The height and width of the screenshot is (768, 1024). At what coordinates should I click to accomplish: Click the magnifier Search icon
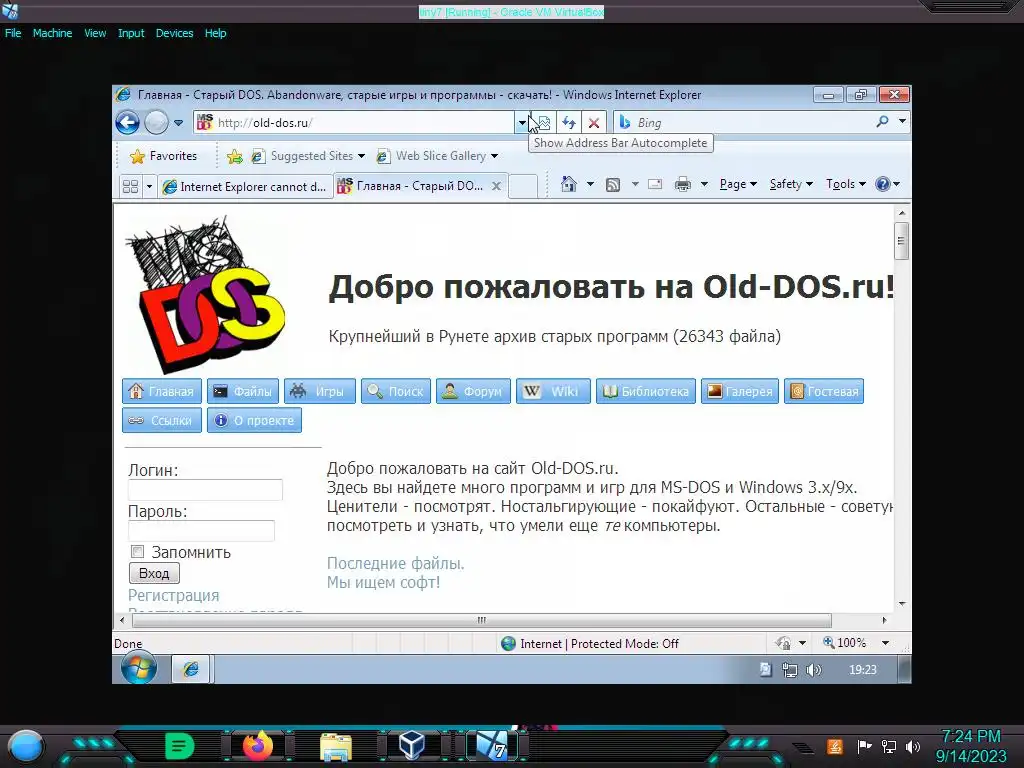pos(882,121)
